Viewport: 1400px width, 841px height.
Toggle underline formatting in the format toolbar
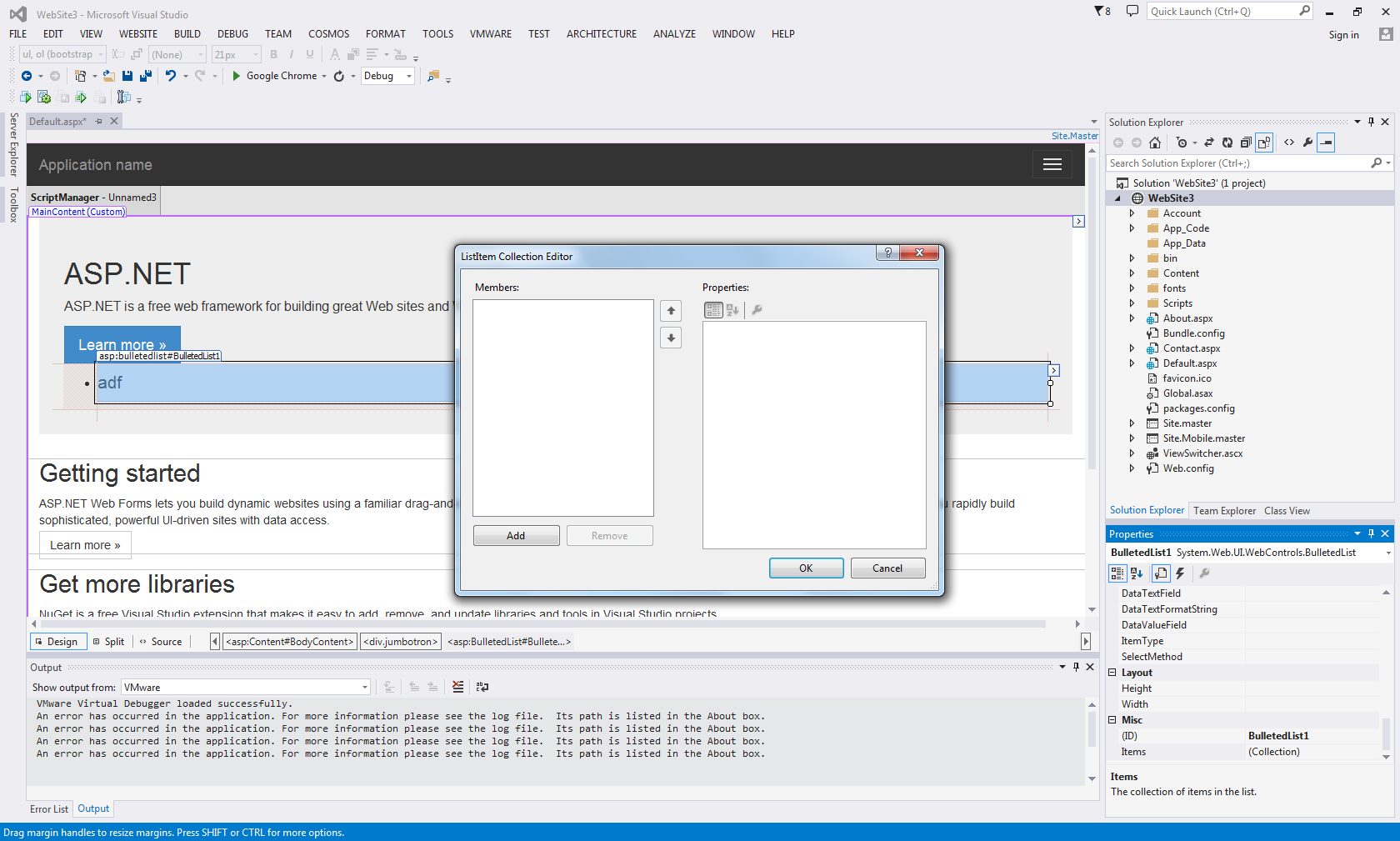[309, 53]
